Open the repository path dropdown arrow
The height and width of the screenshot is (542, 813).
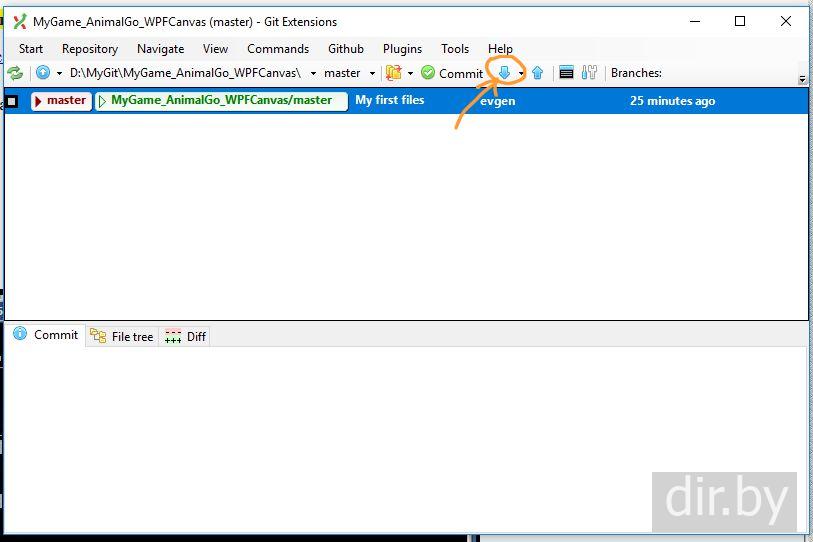pyautogui.click(x=313, y=73)
